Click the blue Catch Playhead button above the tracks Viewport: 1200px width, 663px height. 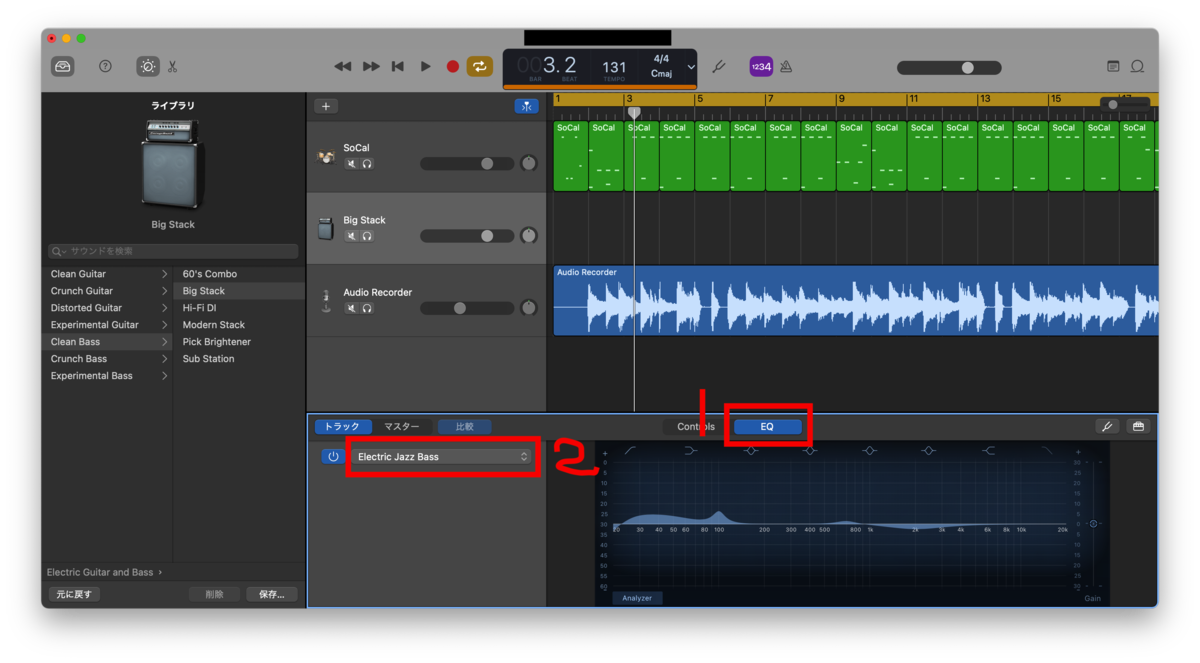pyautogui.click(x=526, y=106)
